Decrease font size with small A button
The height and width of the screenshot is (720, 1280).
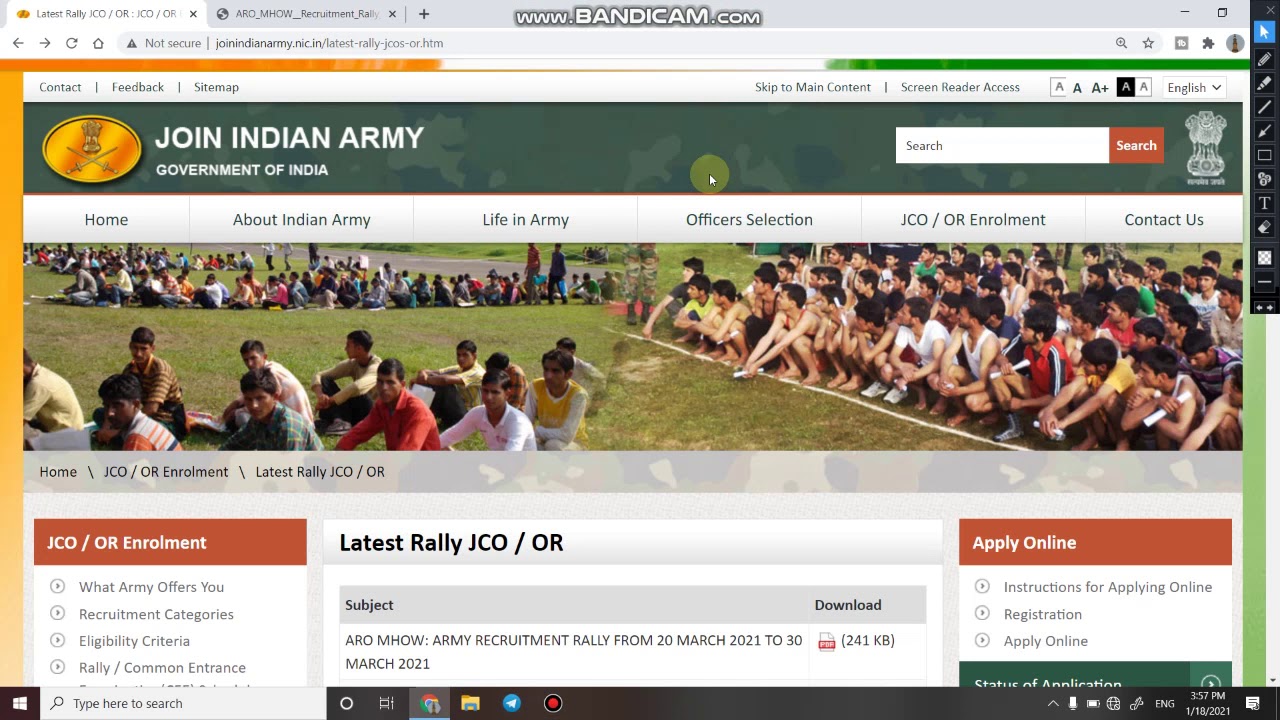tap(1058, 87)
